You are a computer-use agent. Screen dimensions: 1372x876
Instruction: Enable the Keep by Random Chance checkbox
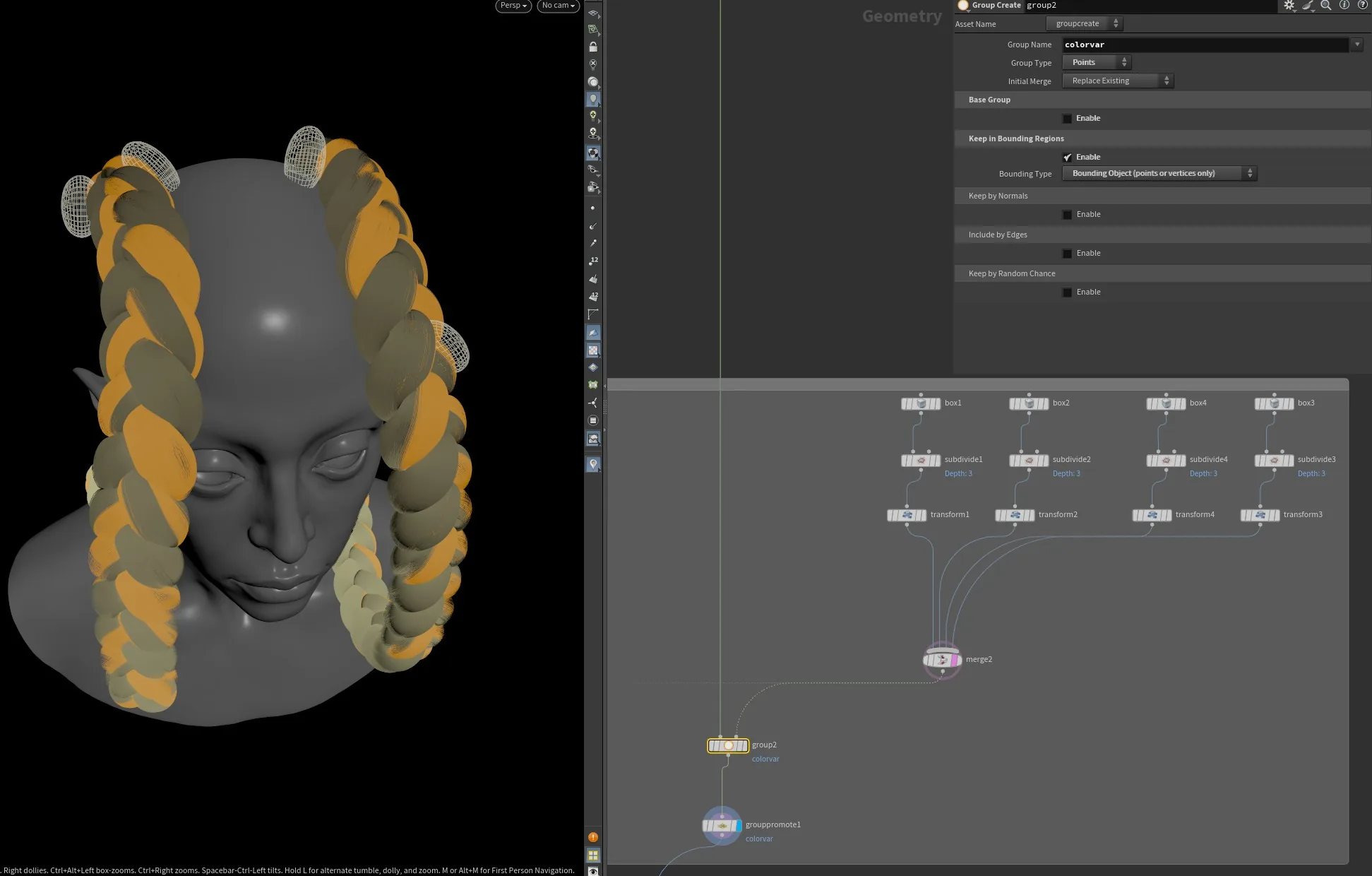coord(1067,292)
